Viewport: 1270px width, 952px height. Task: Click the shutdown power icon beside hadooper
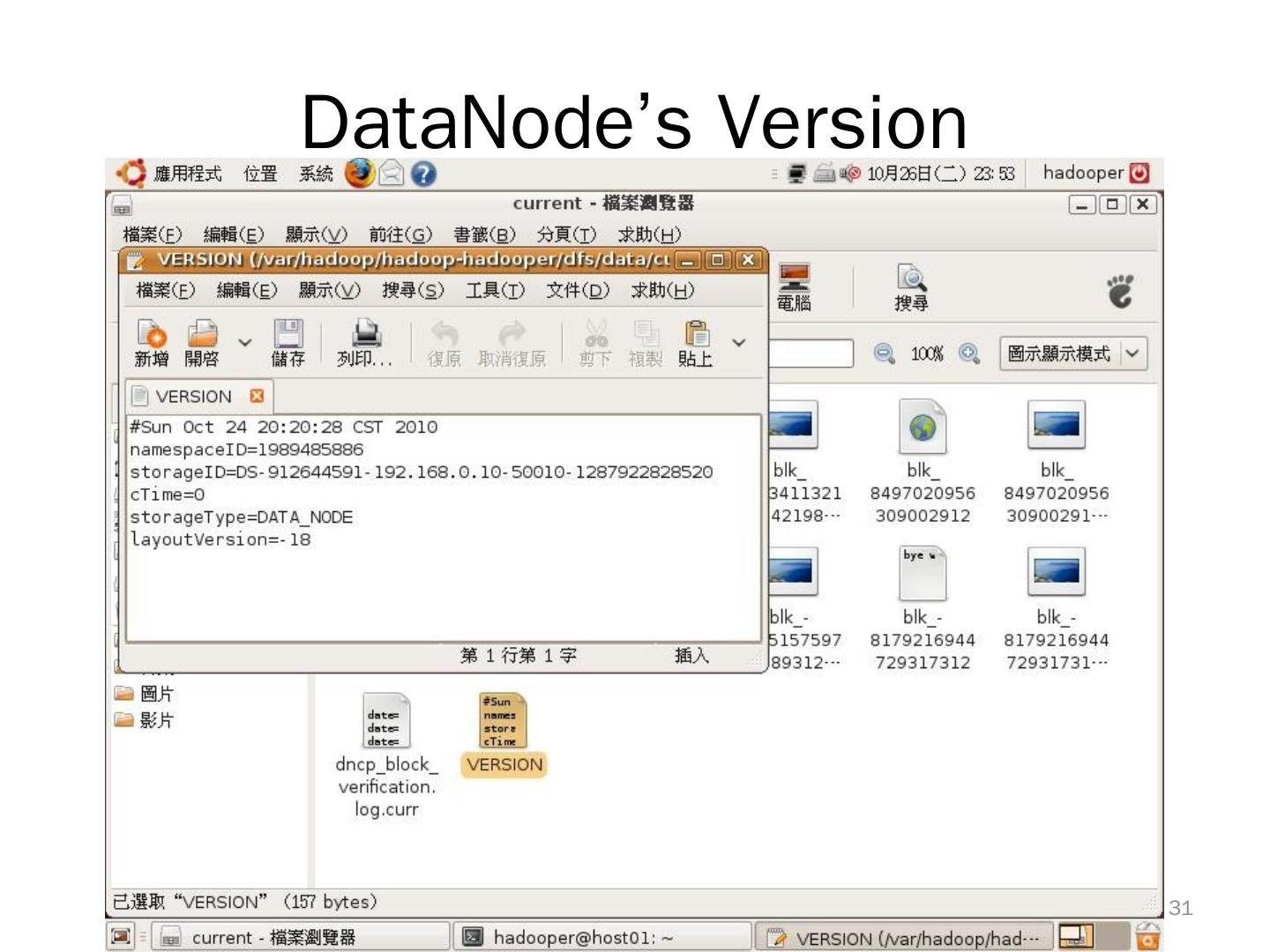(x=1139, y=173)
